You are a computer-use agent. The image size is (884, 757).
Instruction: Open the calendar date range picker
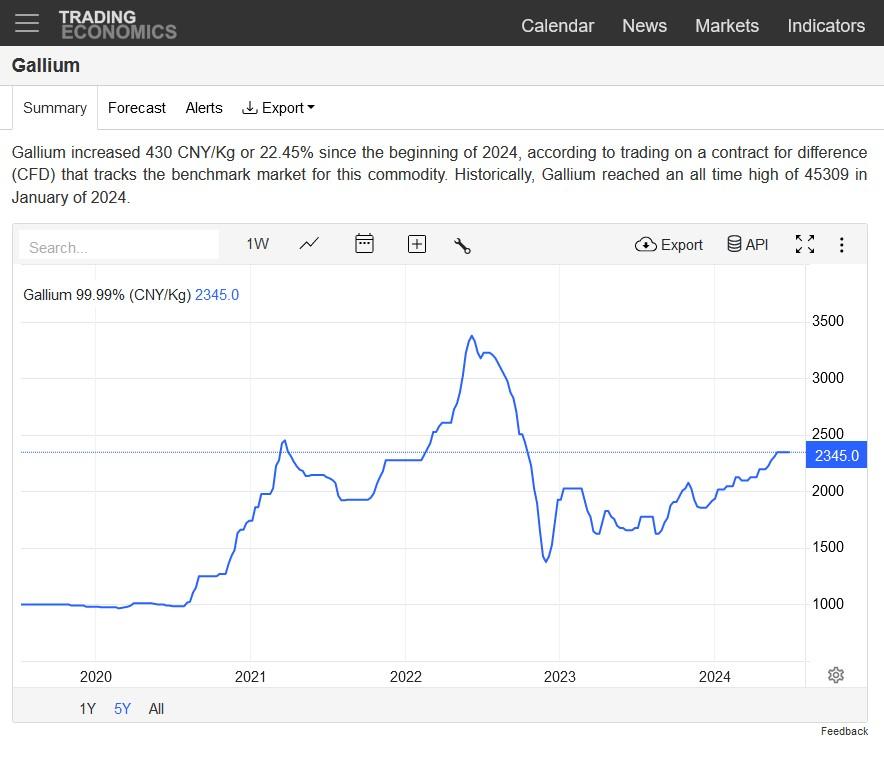pyautogui.click(x=364, y=244)
